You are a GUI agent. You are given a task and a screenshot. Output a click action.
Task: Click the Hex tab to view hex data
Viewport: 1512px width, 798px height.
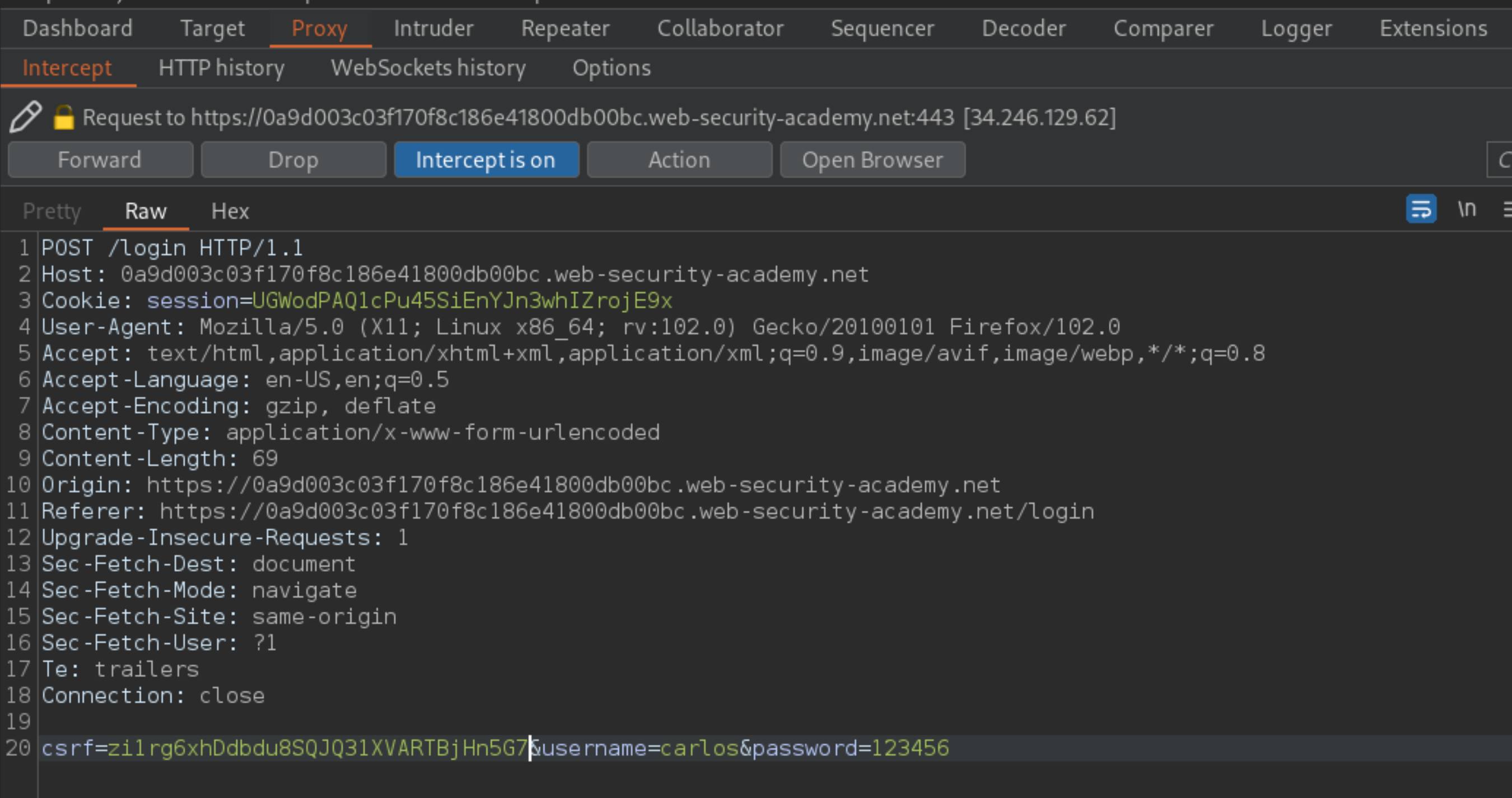230,211
